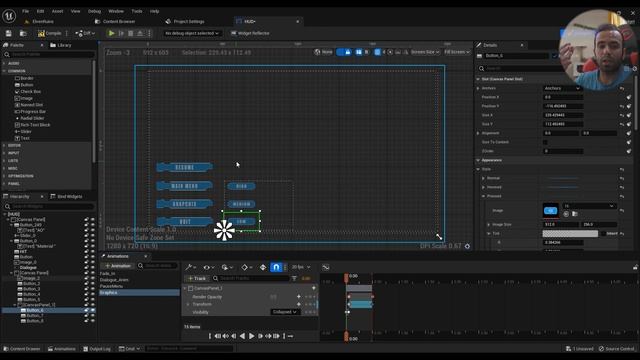Start simulation with the green Play icon

coord(111,33)
